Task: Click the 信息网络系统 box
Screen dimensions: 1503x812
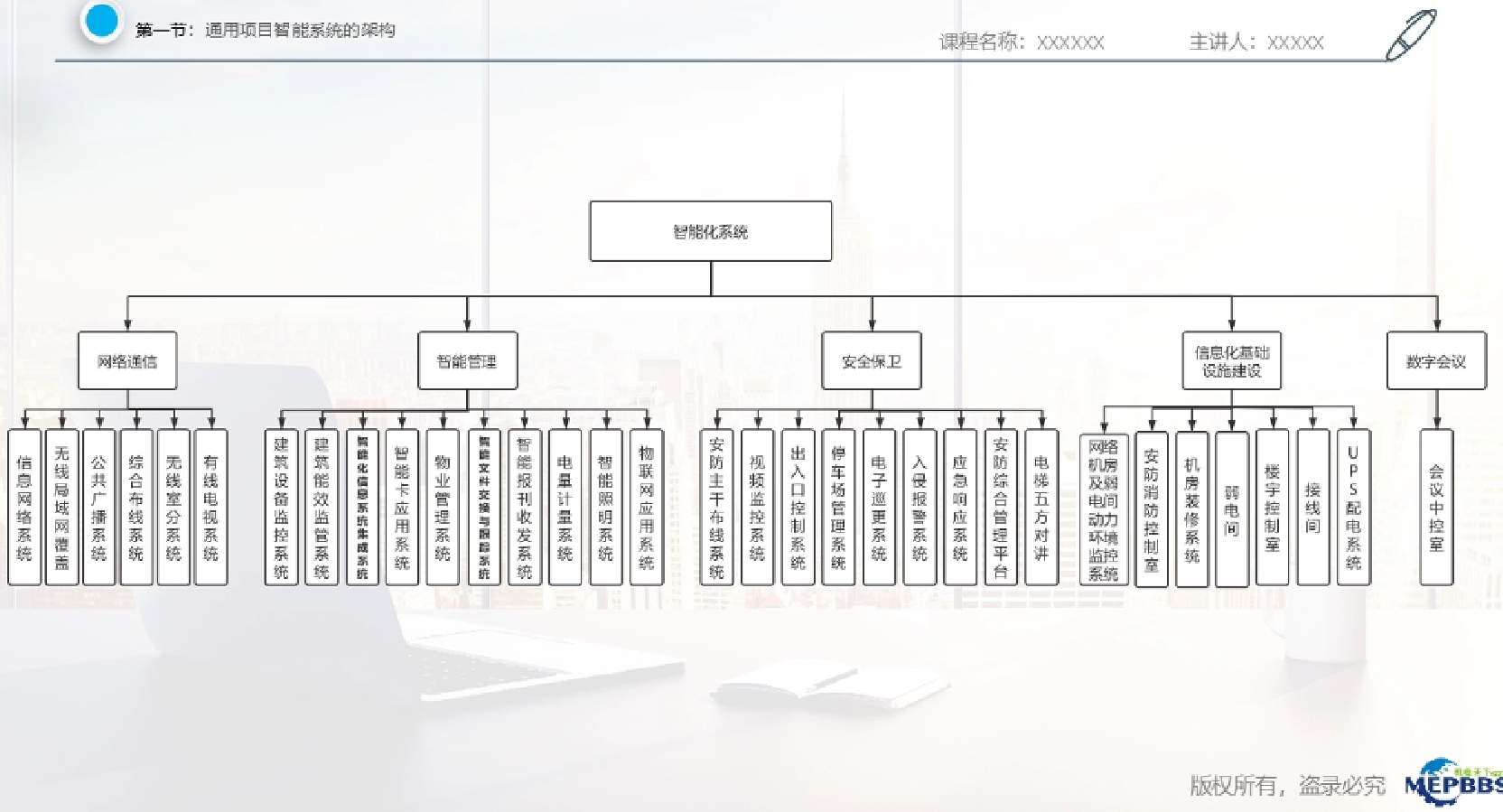Action: [24, 507]
